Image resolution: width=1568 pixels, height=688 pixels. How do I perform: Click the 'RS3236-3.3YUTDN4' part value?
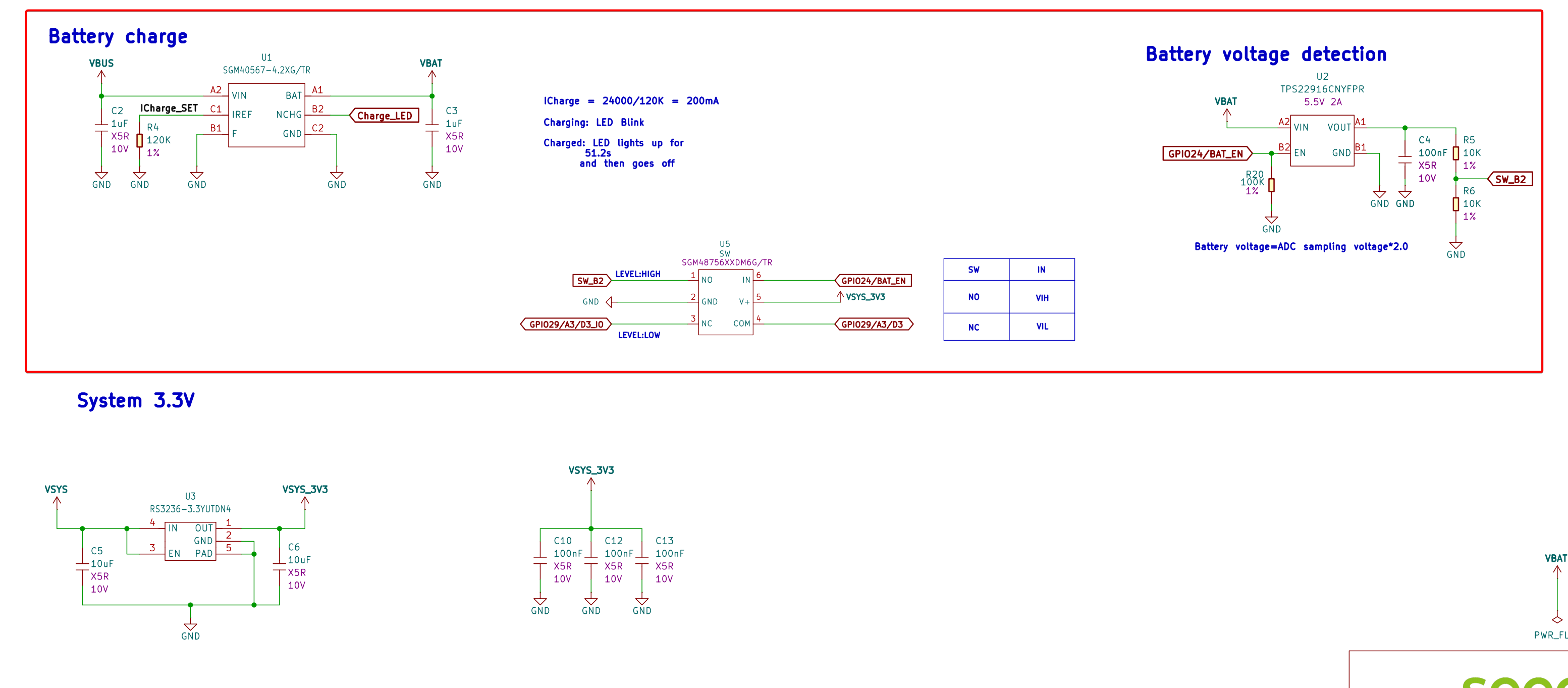click(191, 509)
